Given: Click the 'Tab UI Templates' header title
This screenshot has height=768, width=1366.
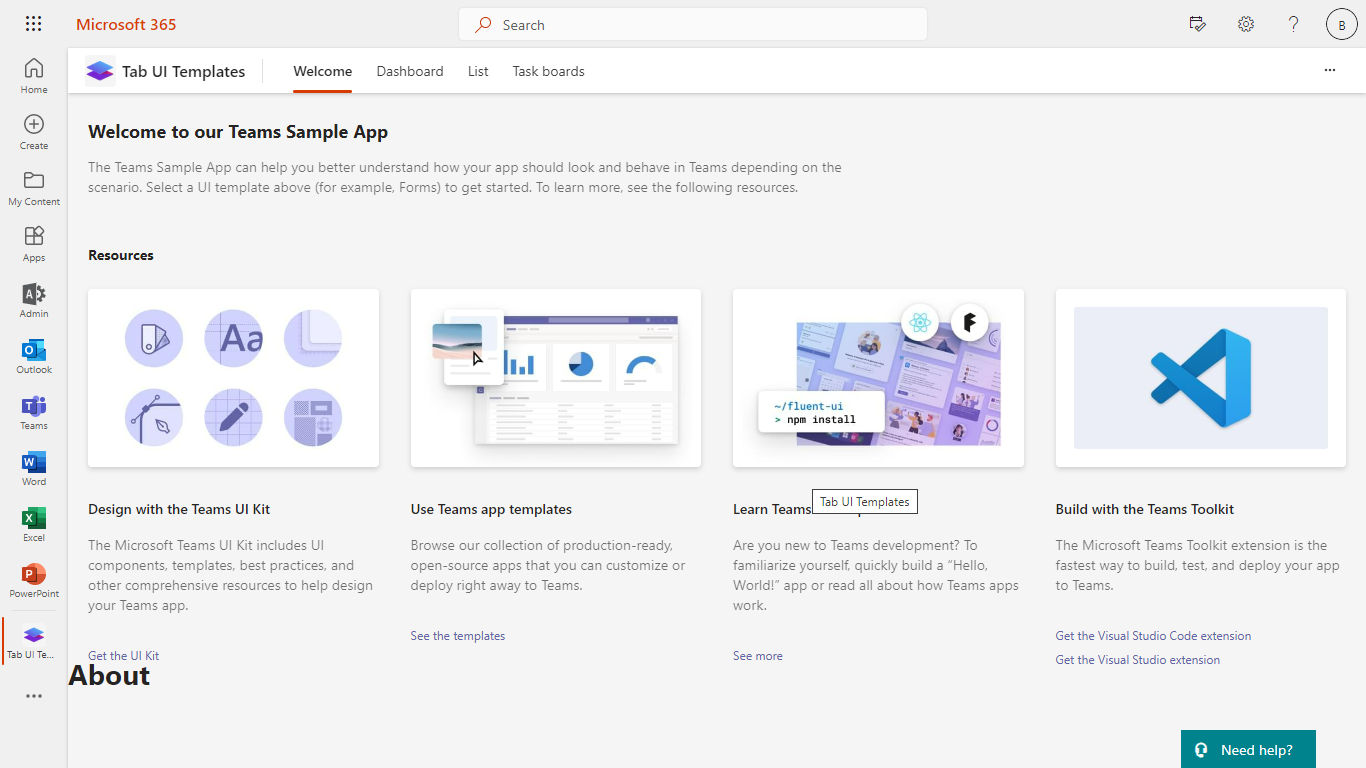Looking at the screenshot, I should tap(184, 71).
